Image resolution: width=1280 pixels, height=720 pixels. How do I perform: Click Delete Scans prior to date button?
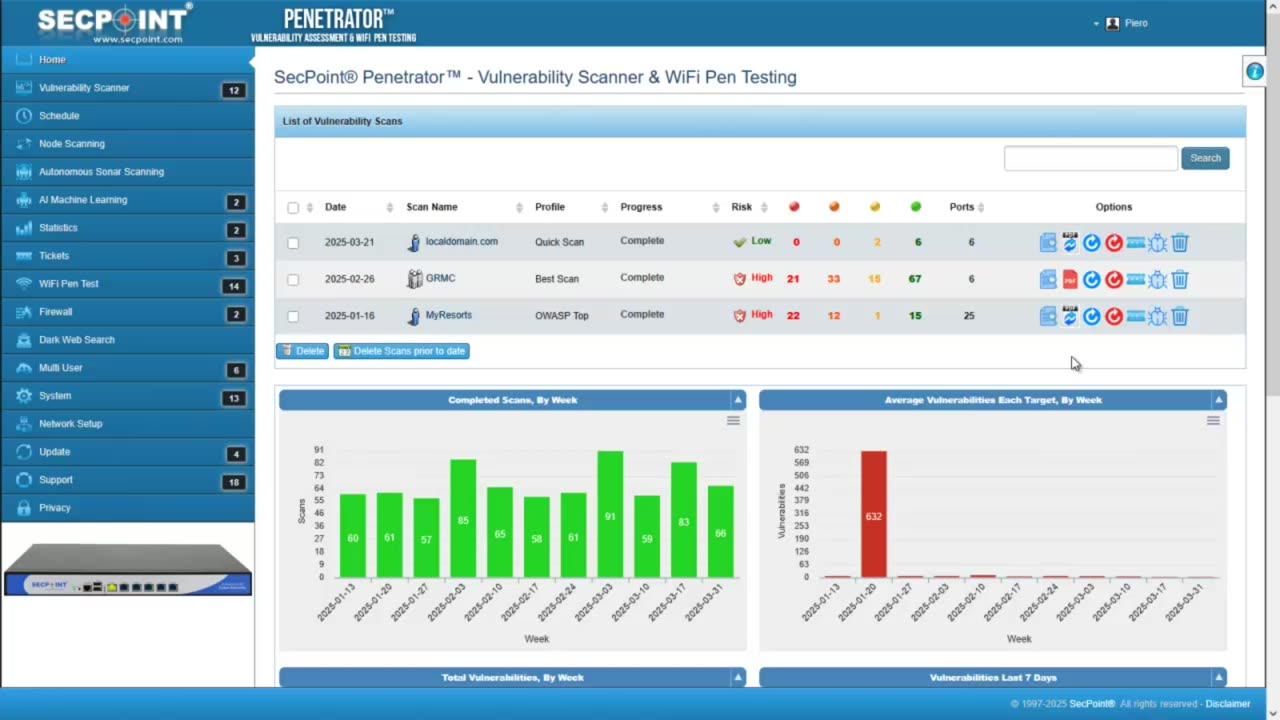click(x=401, y=351)
